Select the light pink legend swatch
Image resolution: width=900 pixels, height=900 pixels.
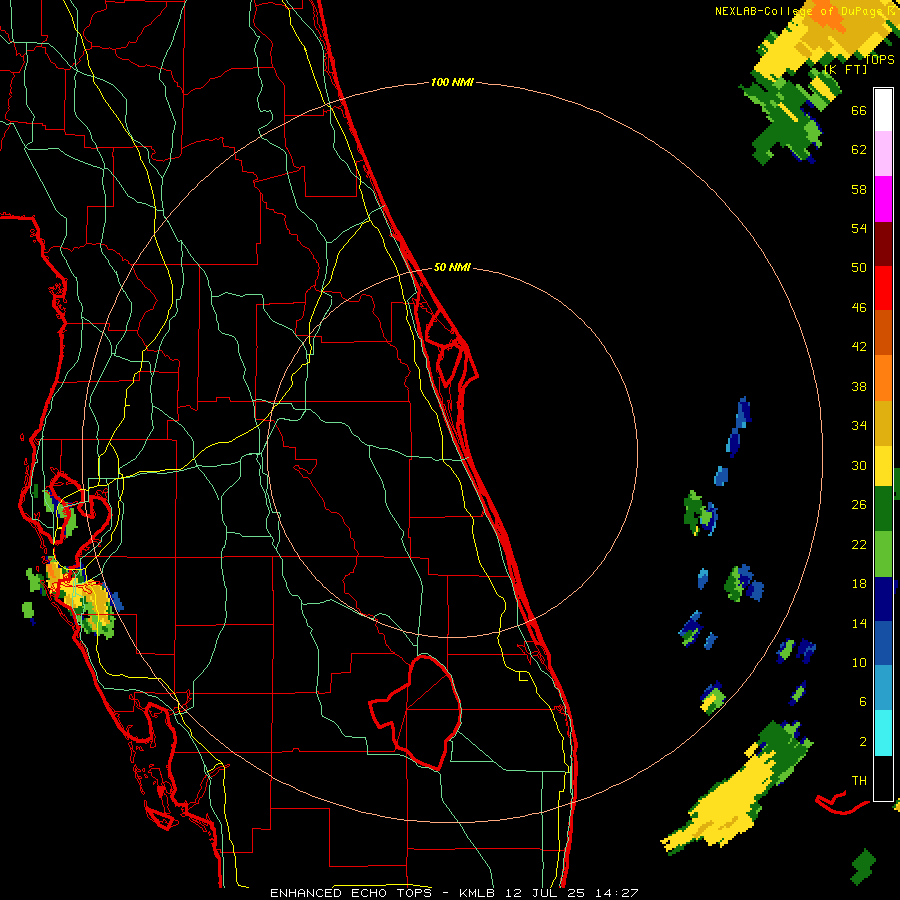(x=883, y=153)
